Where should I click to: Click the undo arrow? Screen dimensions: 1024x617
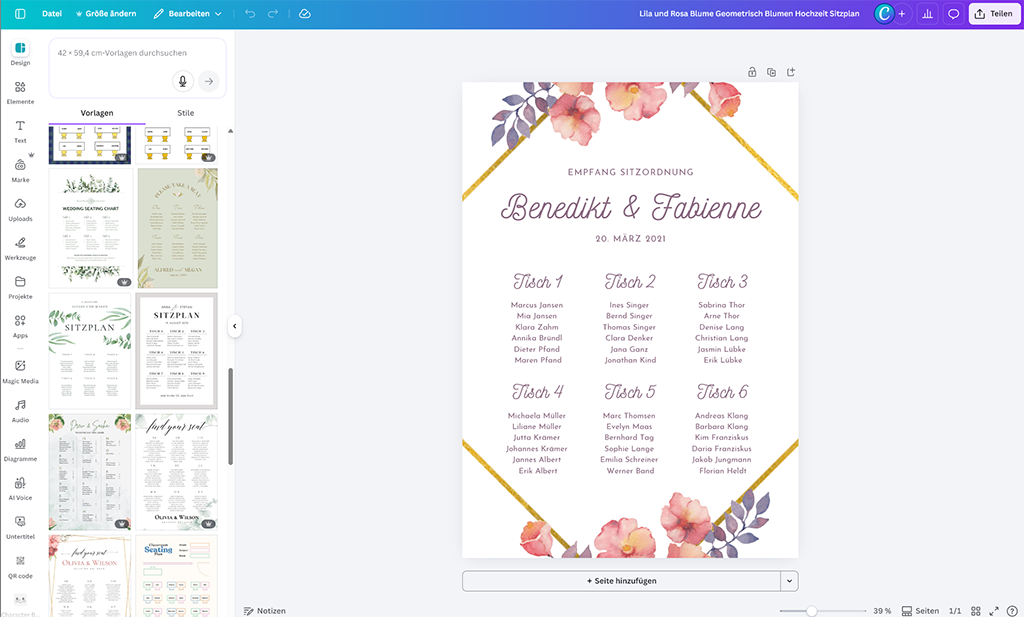pos(250,14)
